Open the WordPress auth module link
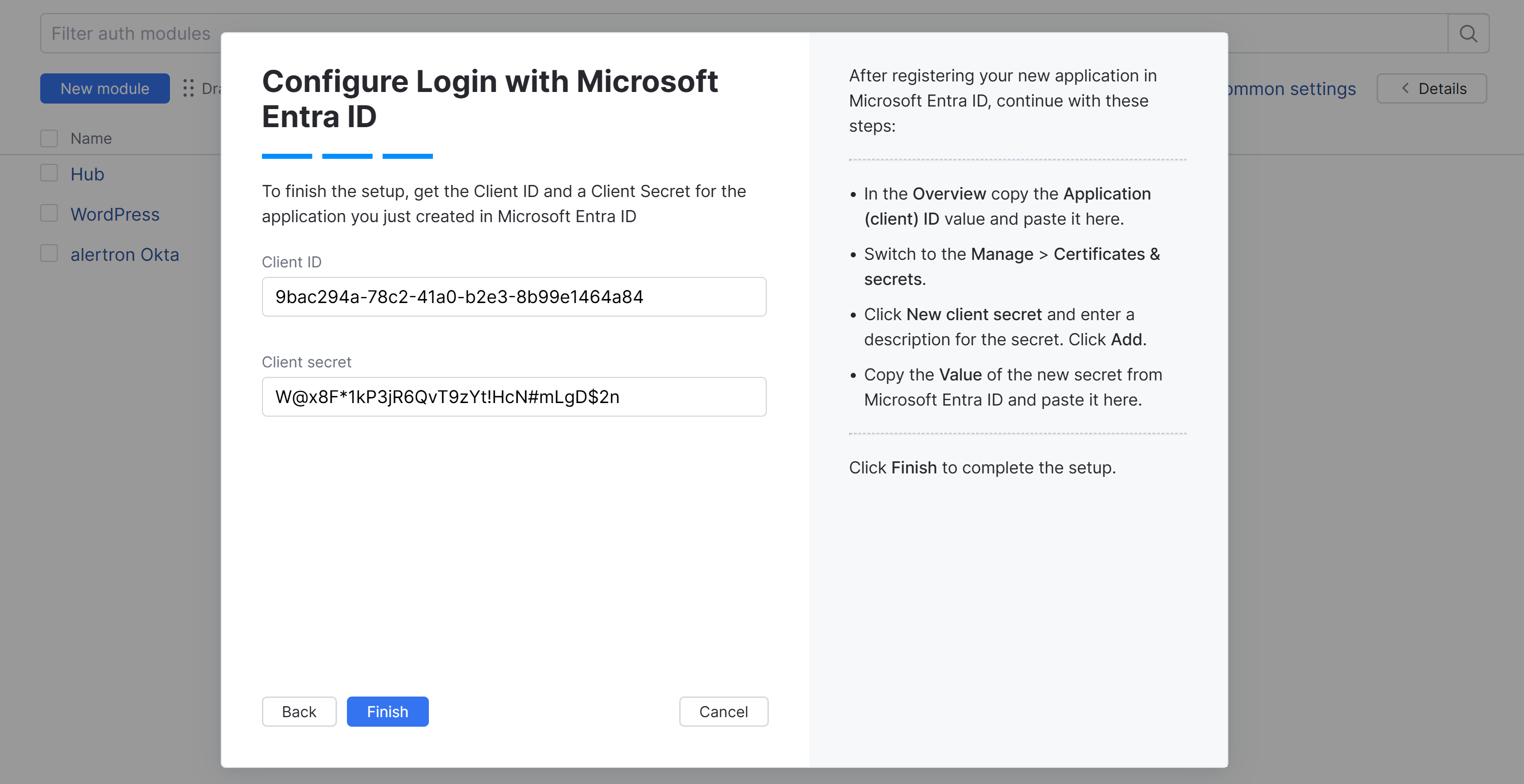The image size is (1524, 784). (x=115, y=215)
